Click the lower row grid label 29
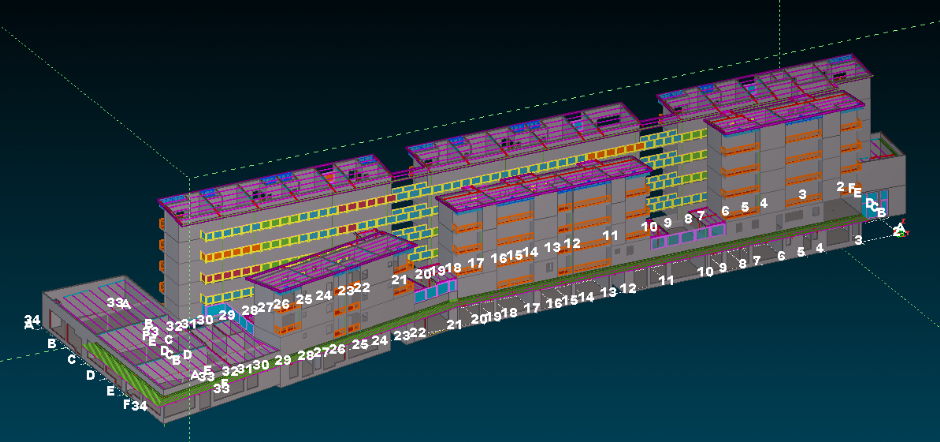Viewport: 940px width, 442px height. coord(283,359)
